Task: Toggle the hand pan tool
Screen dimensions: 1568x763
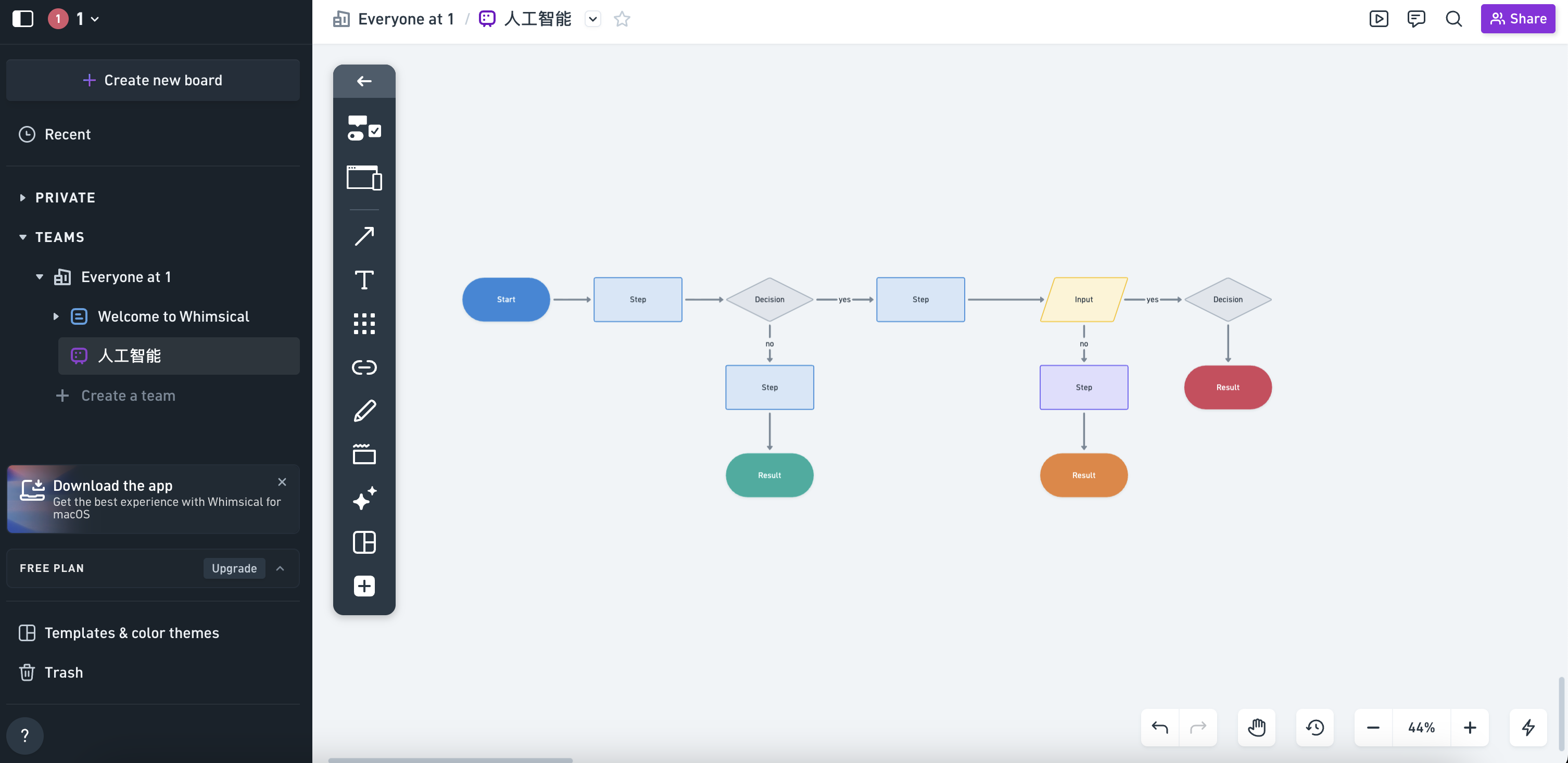Action: click(x=1256, y=727)
